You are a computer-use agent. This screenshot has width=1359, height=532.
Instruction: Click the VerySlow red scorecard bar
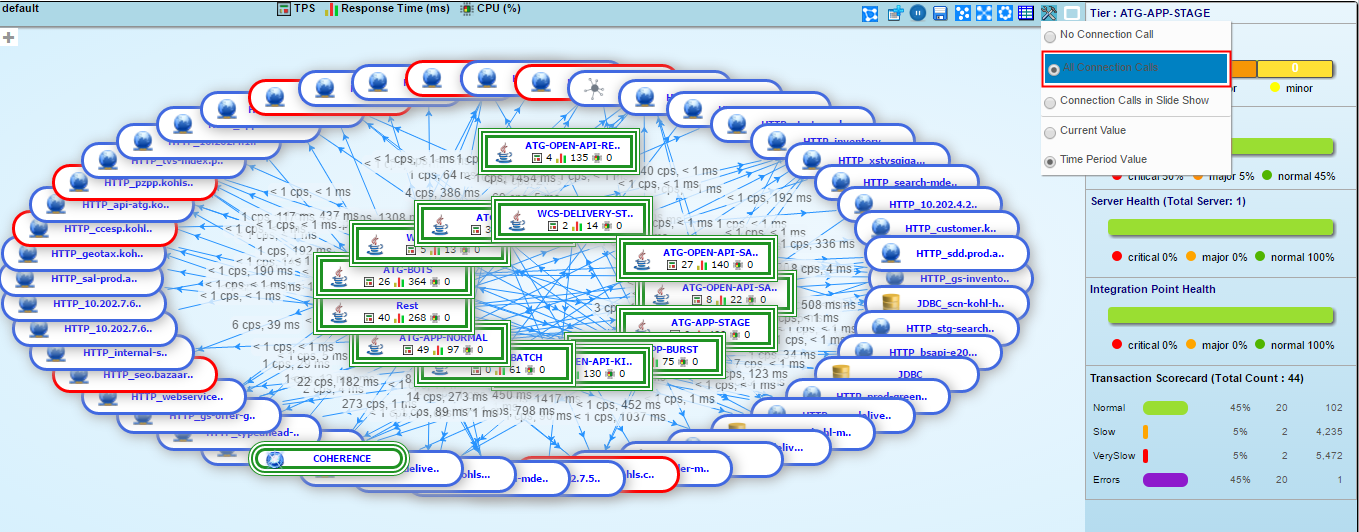[x=1145, y=456]
